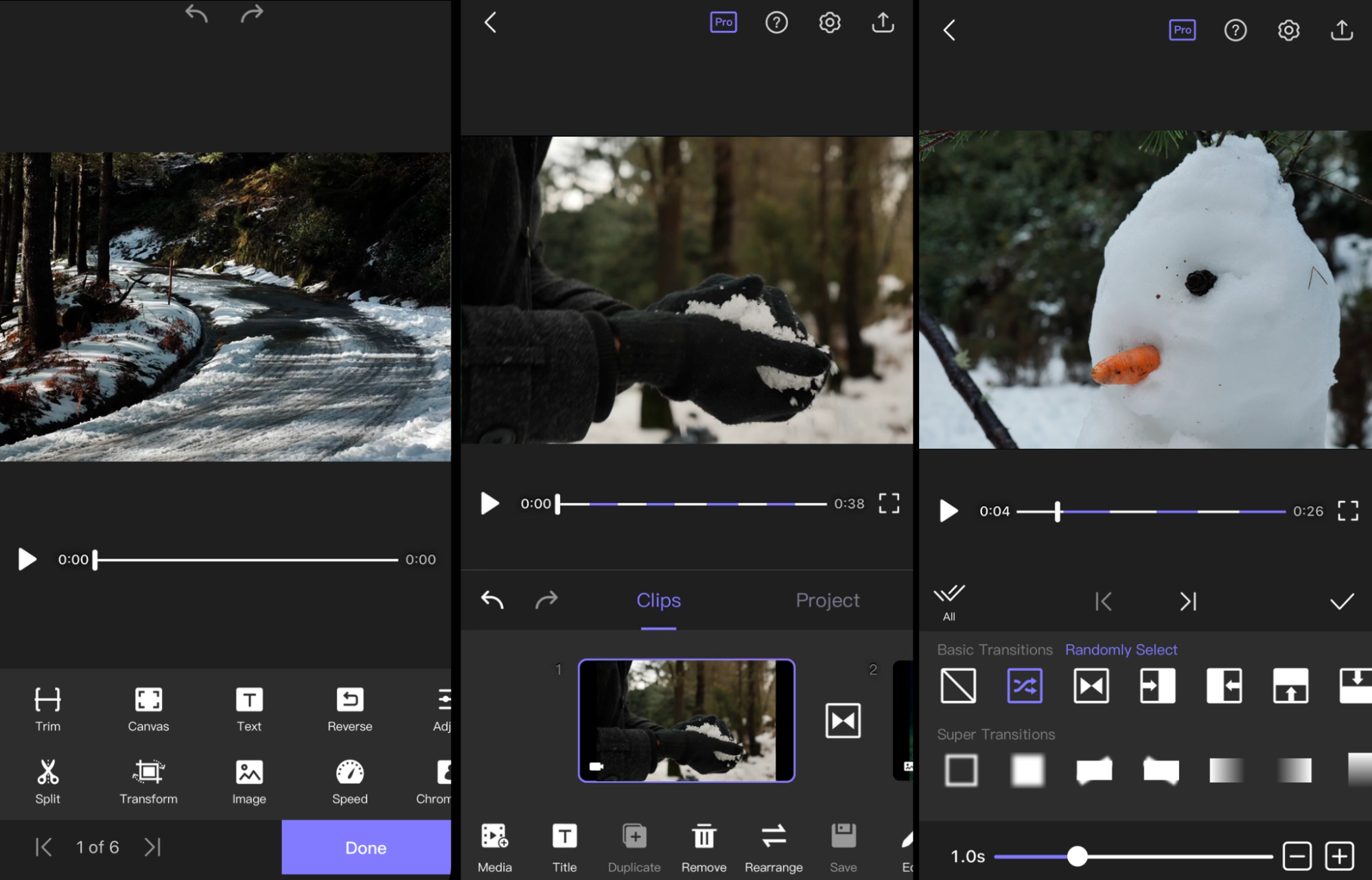Open the Speed tool
Screen dimensions: 1372x880
[x=349, y=780]
